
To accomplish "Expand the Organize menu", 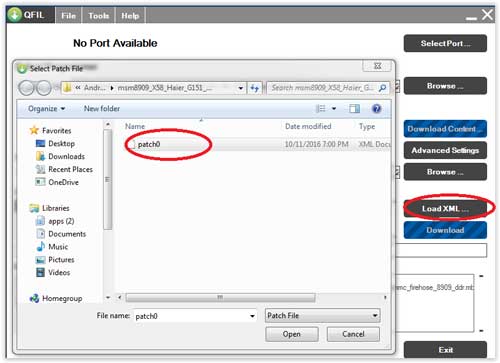I will click(x=46, y=109).
